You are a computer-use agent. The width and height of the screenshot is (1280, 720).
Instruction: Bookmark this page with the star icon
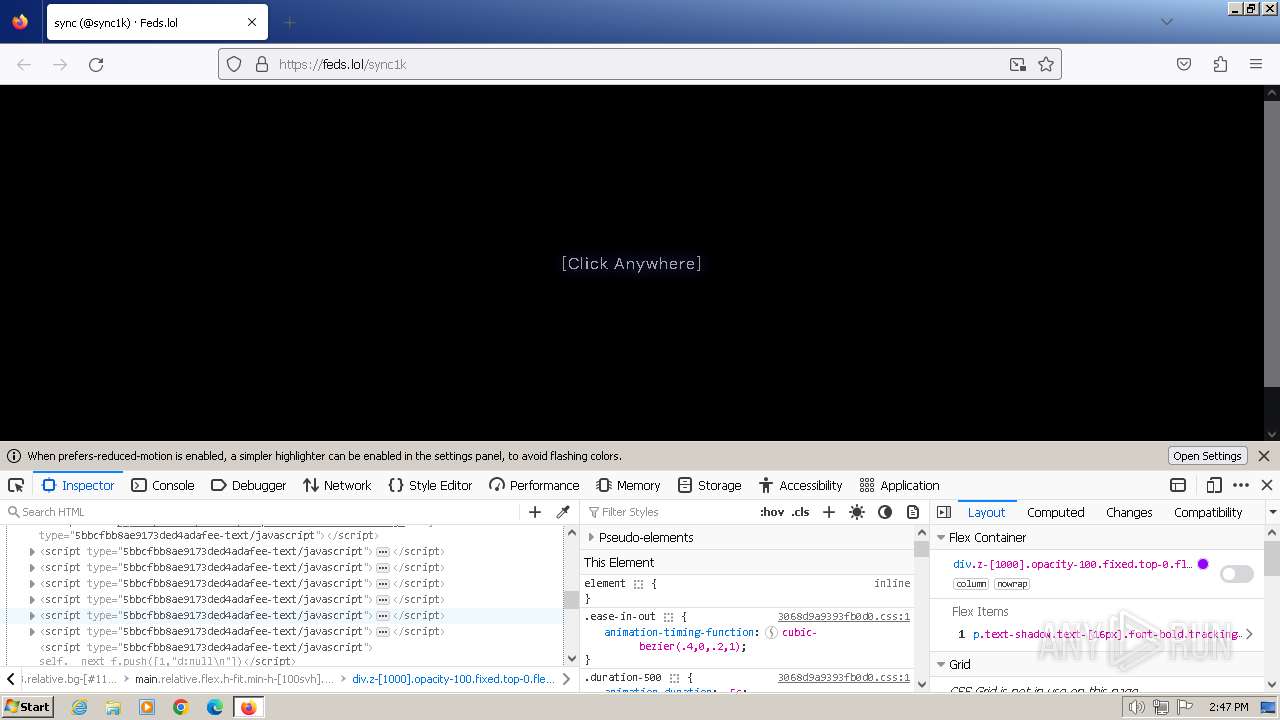click(1046, 64)
